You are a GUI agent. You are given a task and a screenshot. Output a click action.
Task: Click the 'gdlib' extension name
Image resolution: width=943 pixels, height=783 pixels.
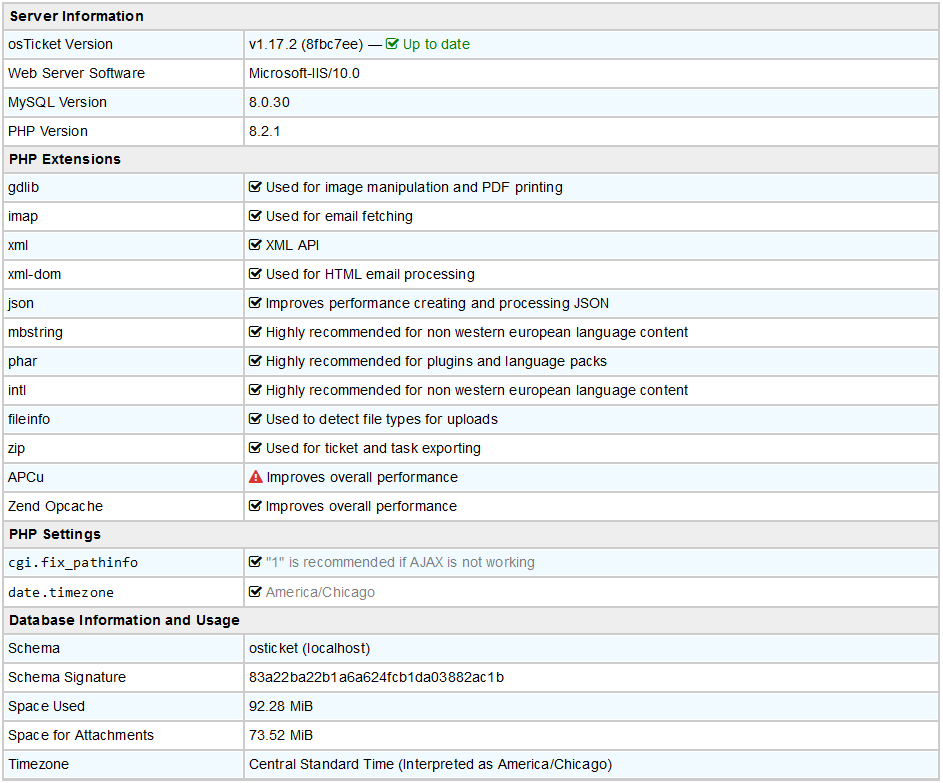[x=23, y=187]
